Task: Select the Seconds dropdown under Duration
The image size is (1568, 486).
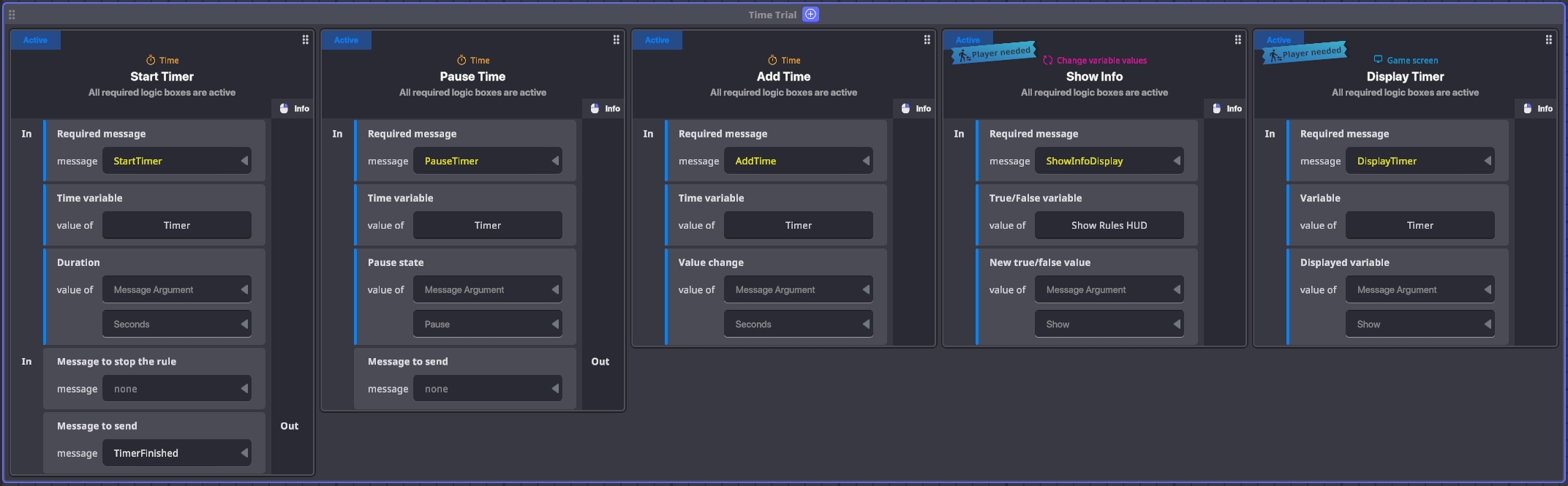Action: click(x=177, y=324)
